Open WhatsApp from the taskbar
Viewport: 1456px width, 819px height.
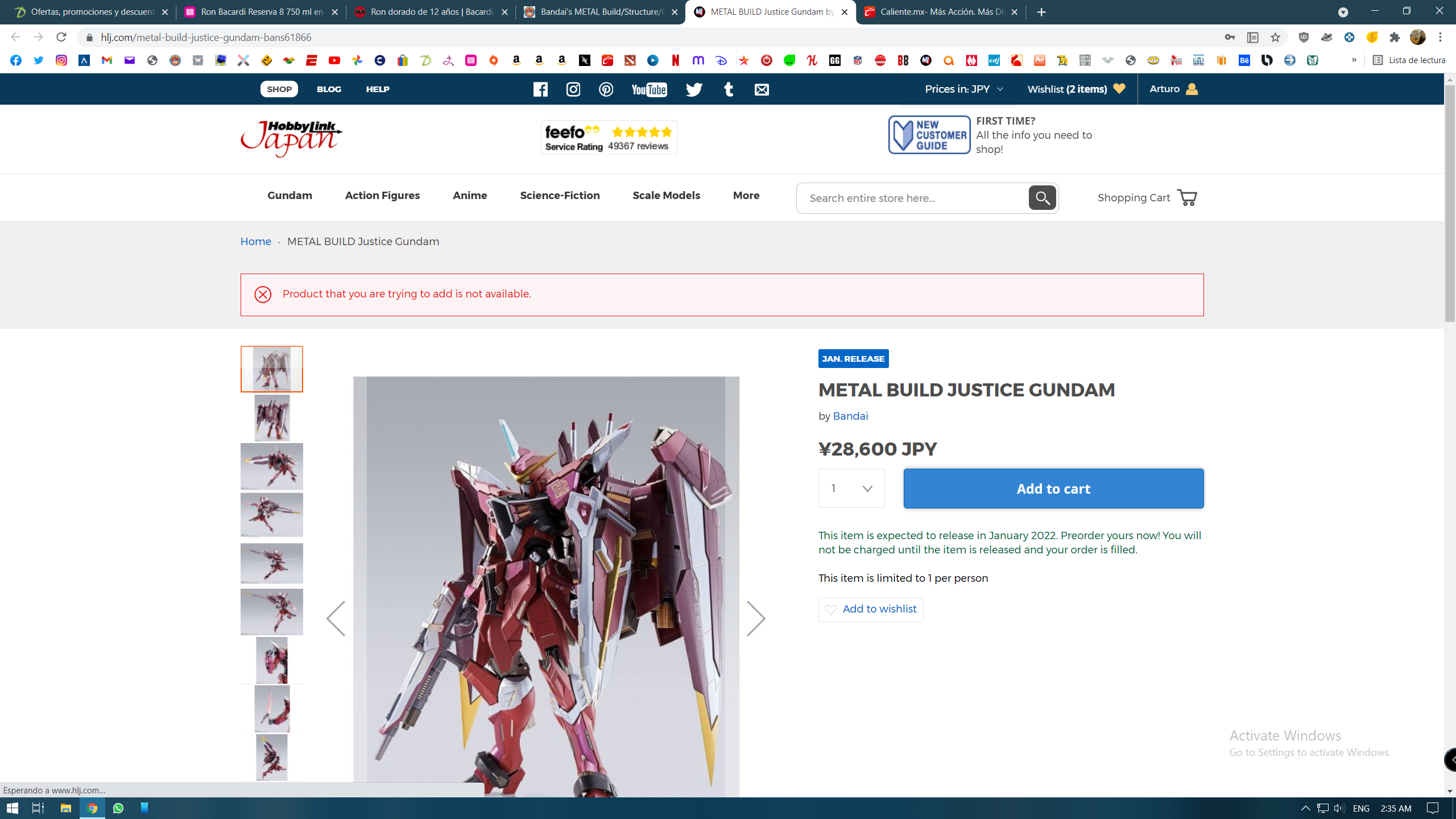(118, 808)
